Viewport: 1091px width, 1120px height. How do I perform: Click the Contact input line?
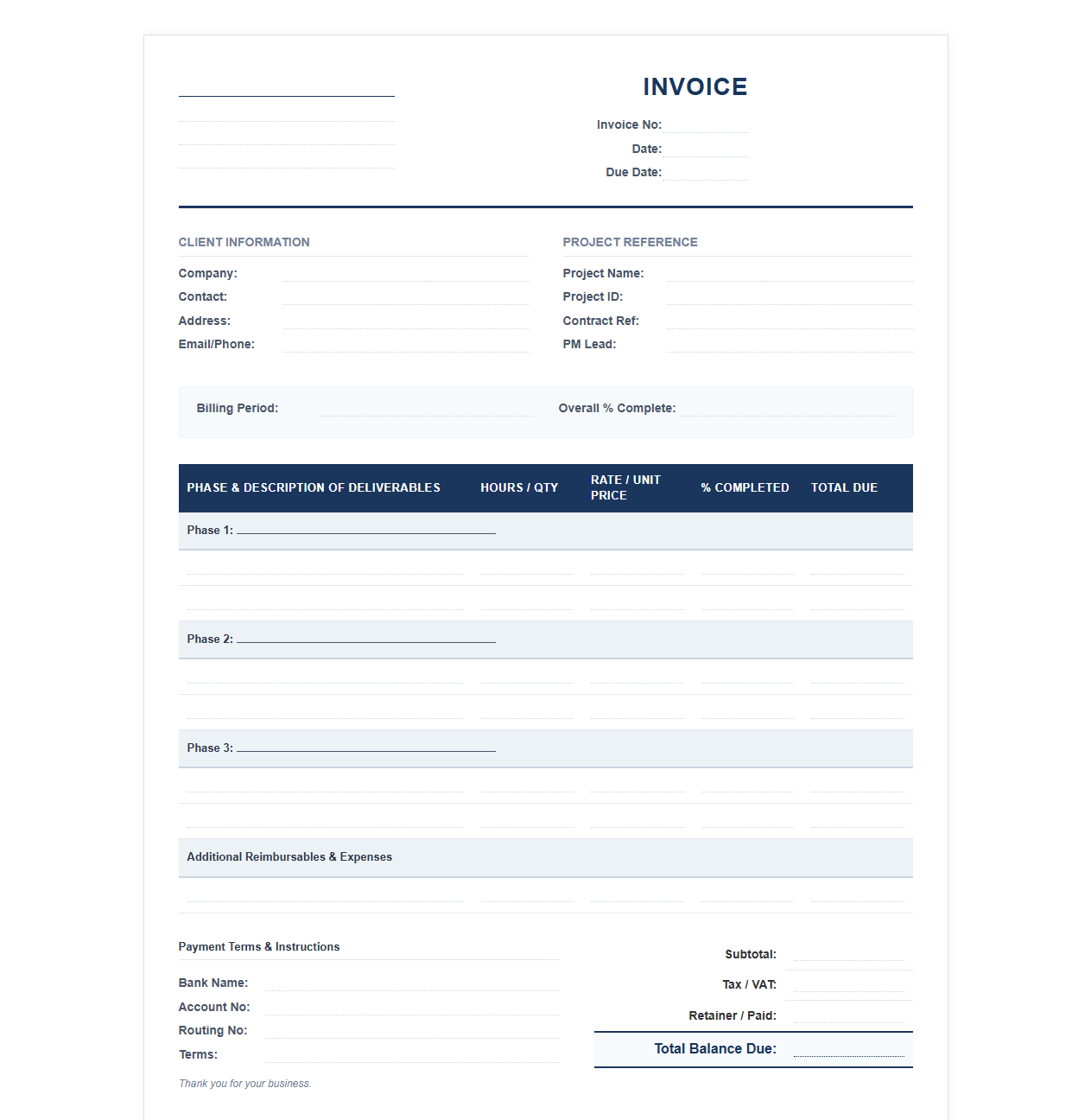pos(405,296)
